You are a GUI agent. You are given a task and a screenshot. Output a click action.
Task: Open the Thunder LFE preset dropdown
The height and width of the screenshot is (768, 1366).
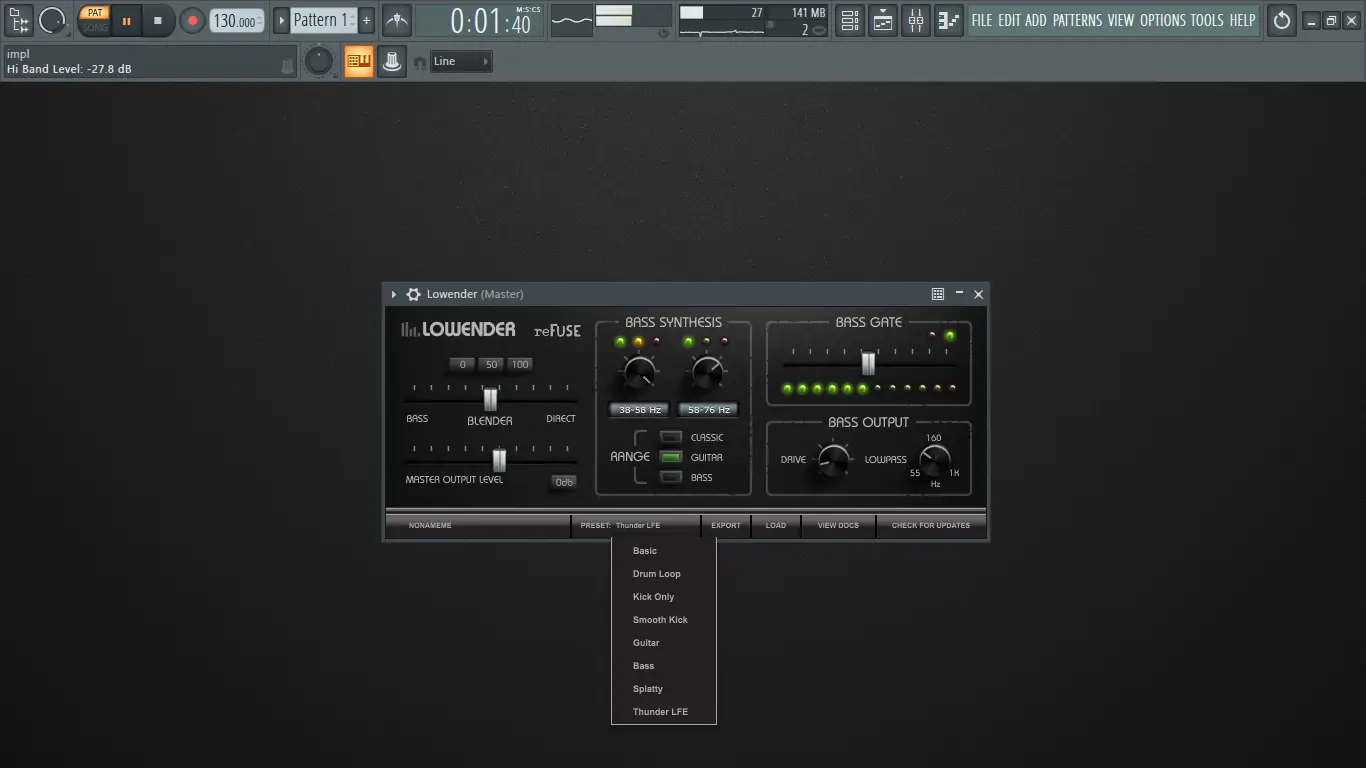(636, 525)
